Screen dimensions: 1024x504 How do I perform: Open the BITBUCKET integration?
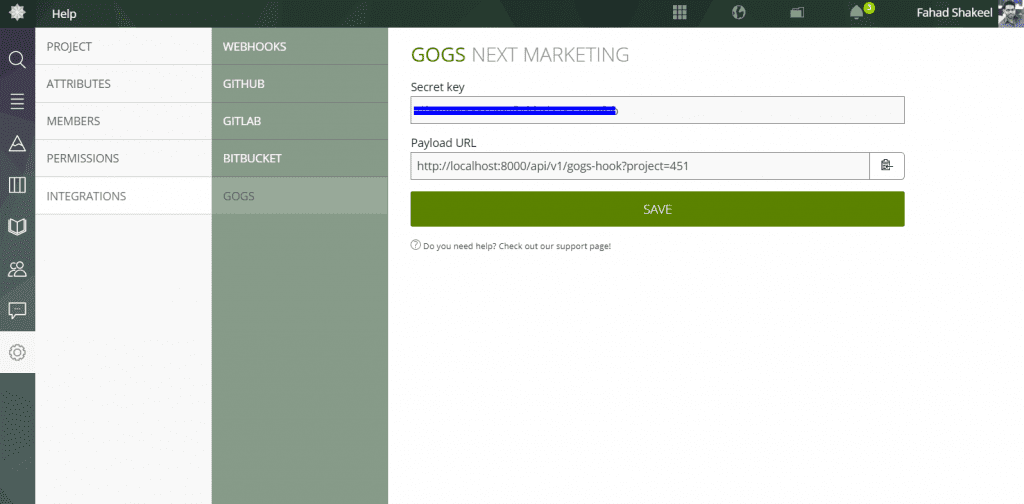pos(300,158)
